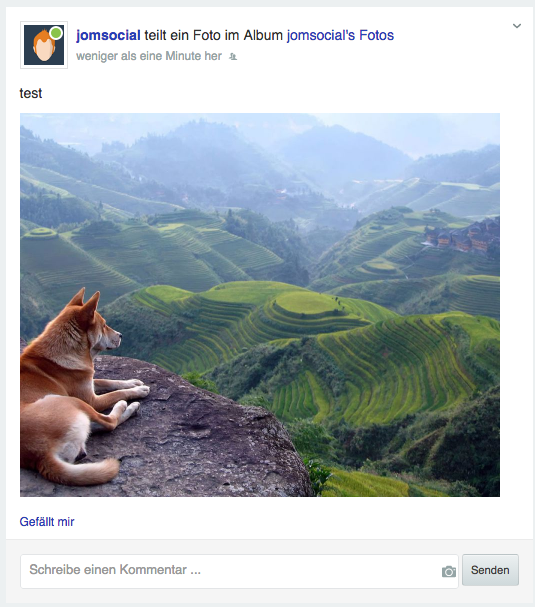Viewport: 535px width, 607px height.
Task: Click the dog in the shared photo
Action: [74, 387]
